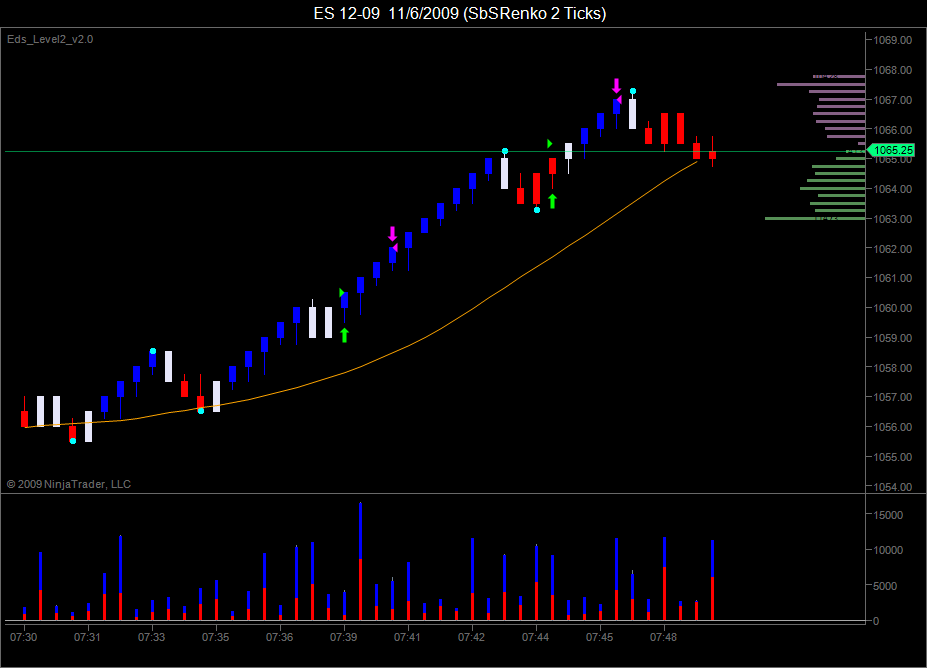Click the 1063.00 price axis label
Image resolution: width=927 pixels, height=668 pixels.
pos(893,219)
